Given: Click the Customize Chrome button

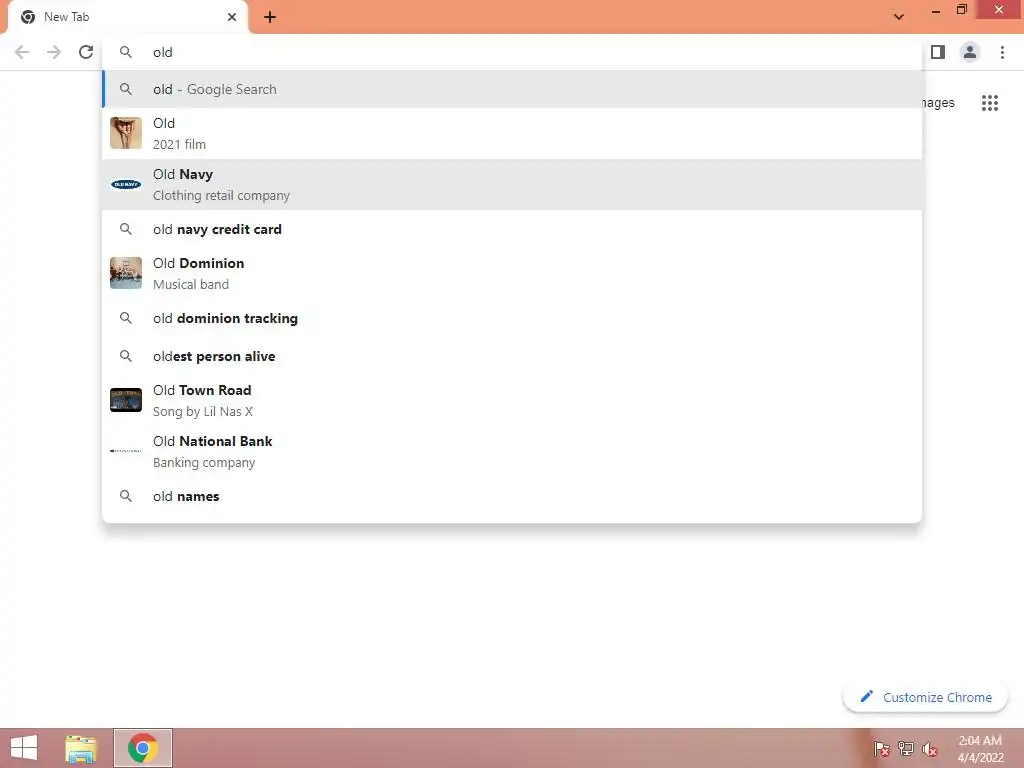Looking at the screenshot, I should pyautogui.click(x=925, y=697).
